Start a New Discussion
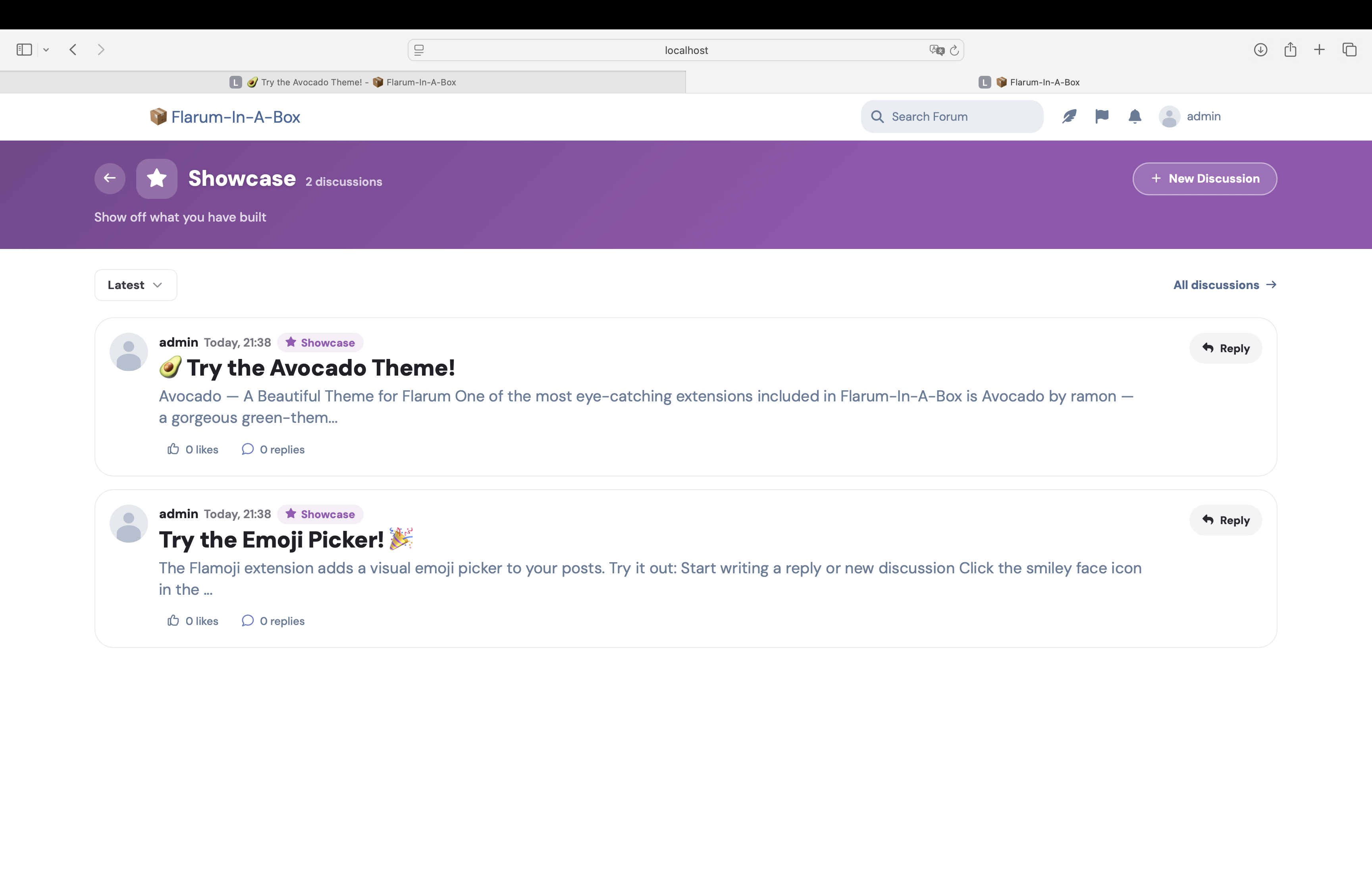Viewport: 1372px width, 887px height. [x=1204, y=179]
